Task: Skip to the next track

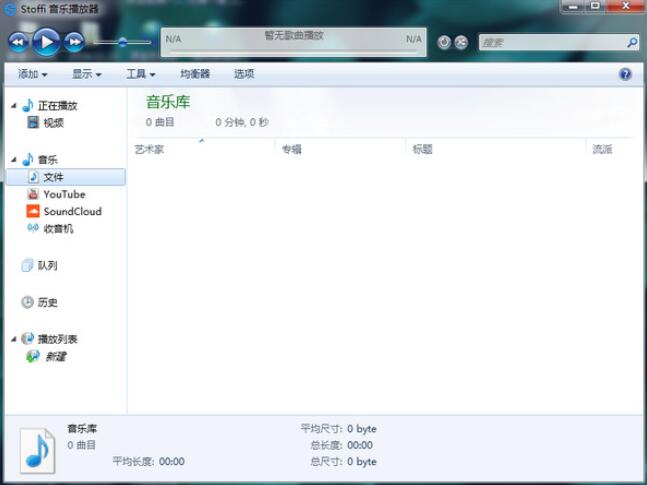Action: tap(74, 41)
